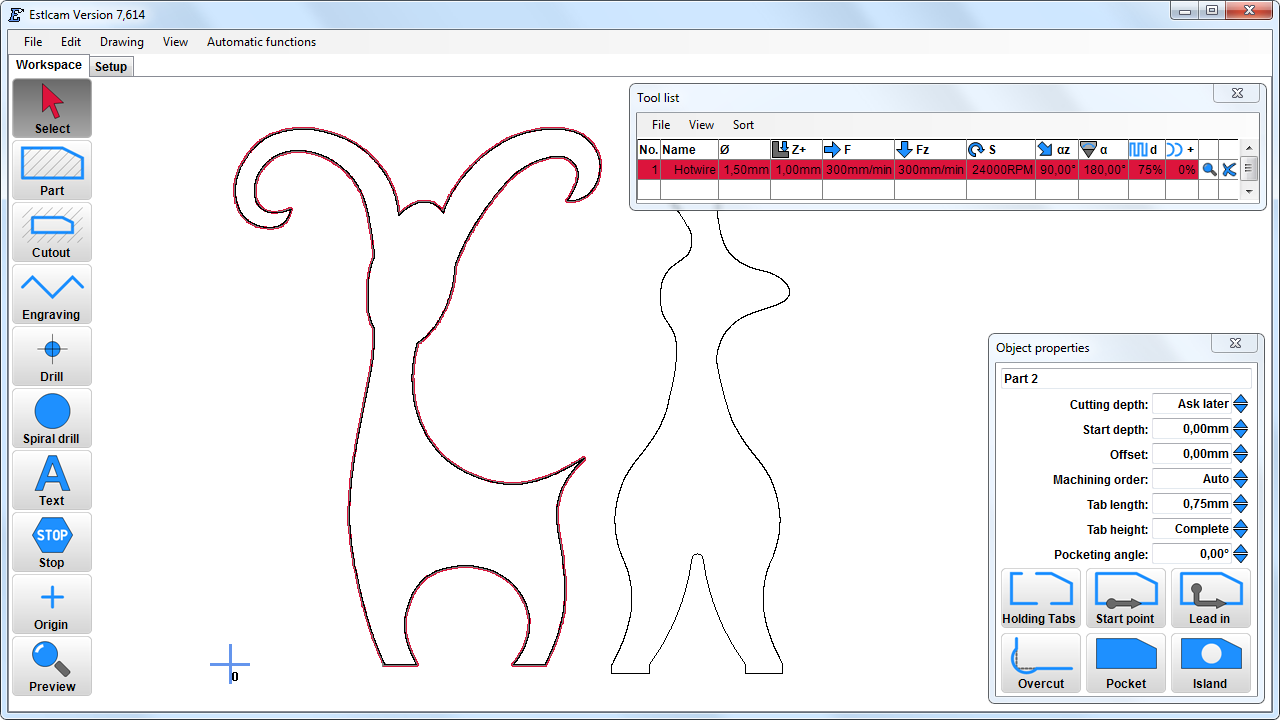1280x720 pixels.
Task: Close the Object properties window
Action: (1236, 343)
